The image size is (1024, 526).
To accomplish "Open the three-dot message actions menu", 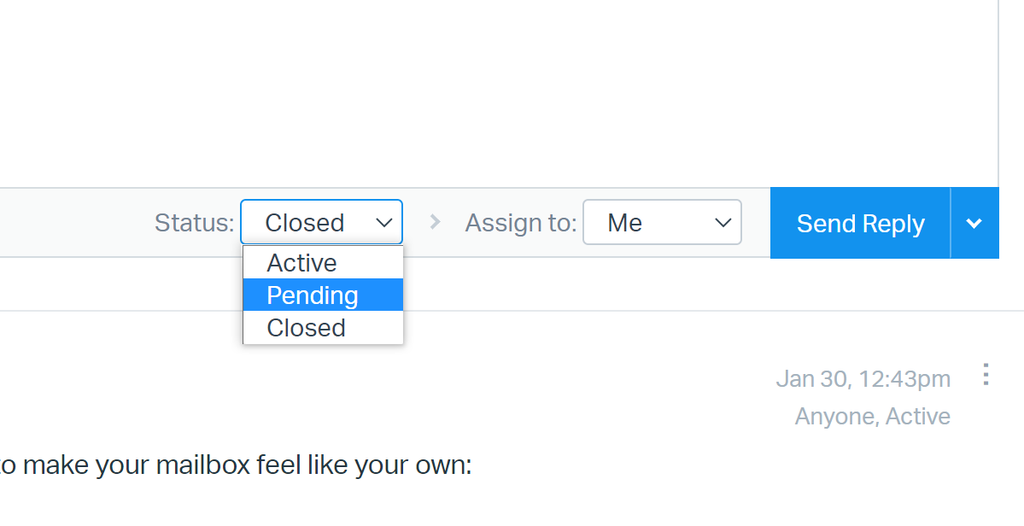I will pyautogui.click(x=985, y=375).
